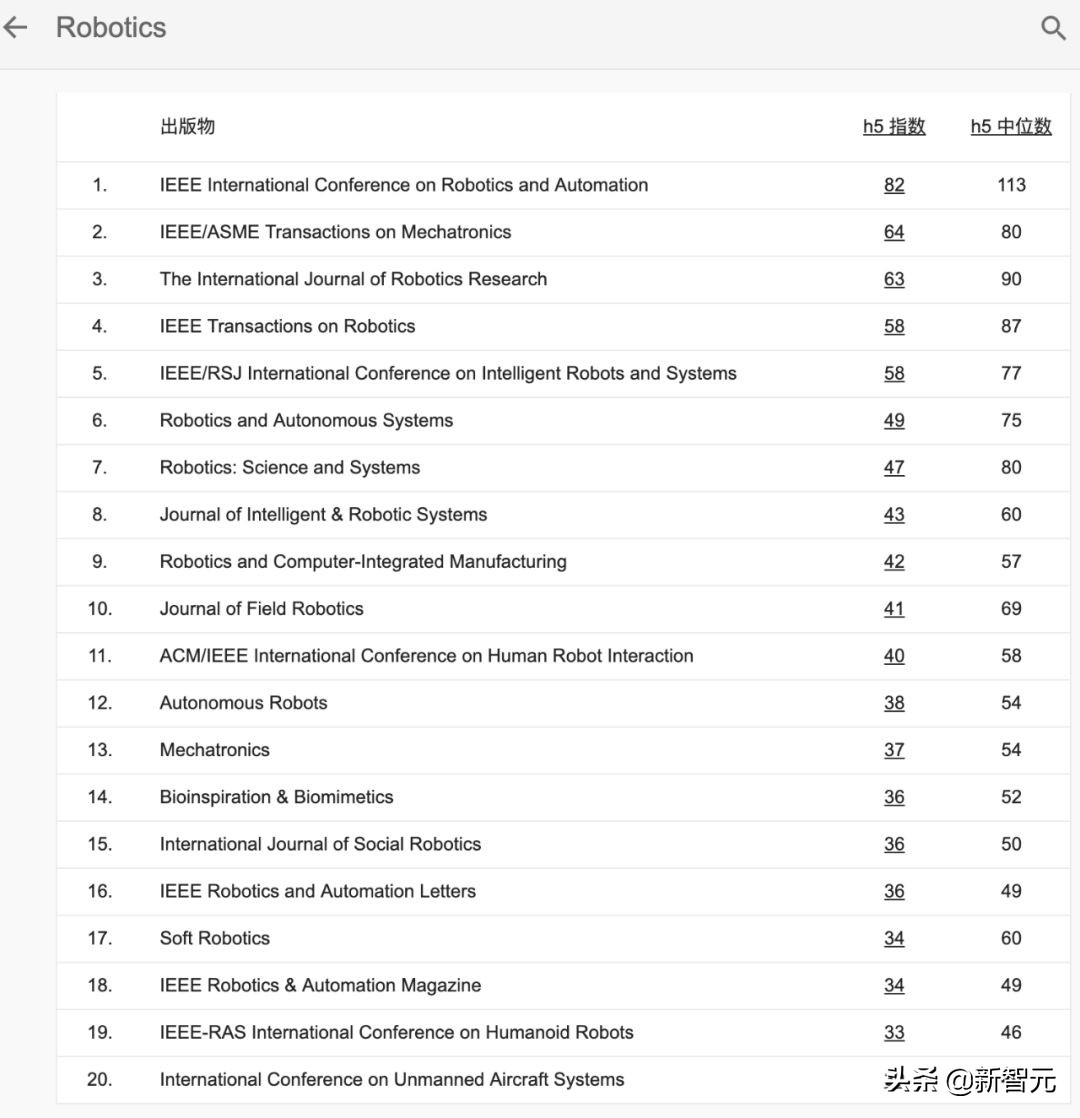
Task: Open h5-index 36 for Bioinspiration & Biomimetics
Action: pyautogui.click(x=894, y=796)
